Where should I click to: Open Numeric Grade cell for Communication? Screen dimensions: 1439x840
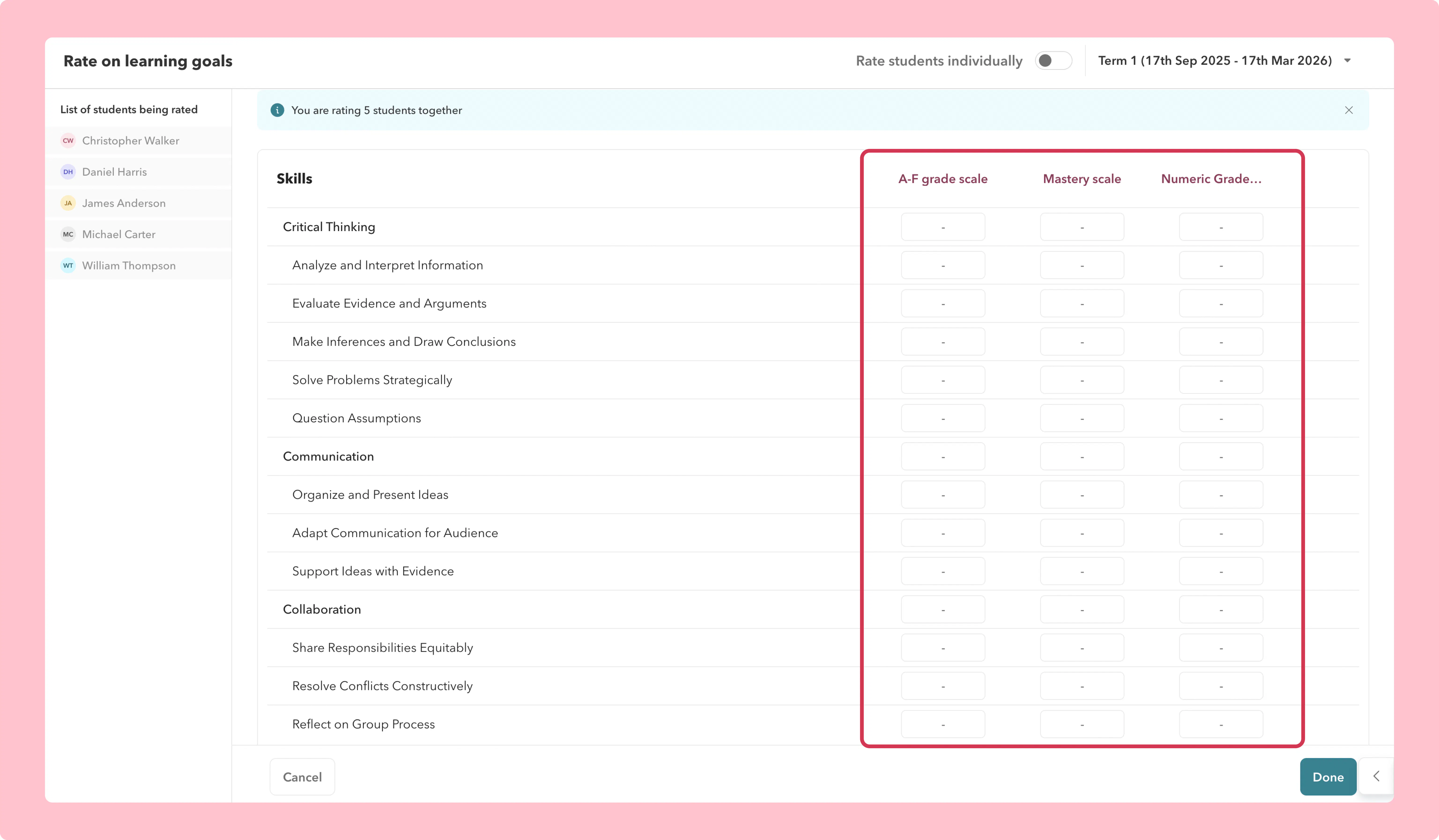pos(1221,457)
